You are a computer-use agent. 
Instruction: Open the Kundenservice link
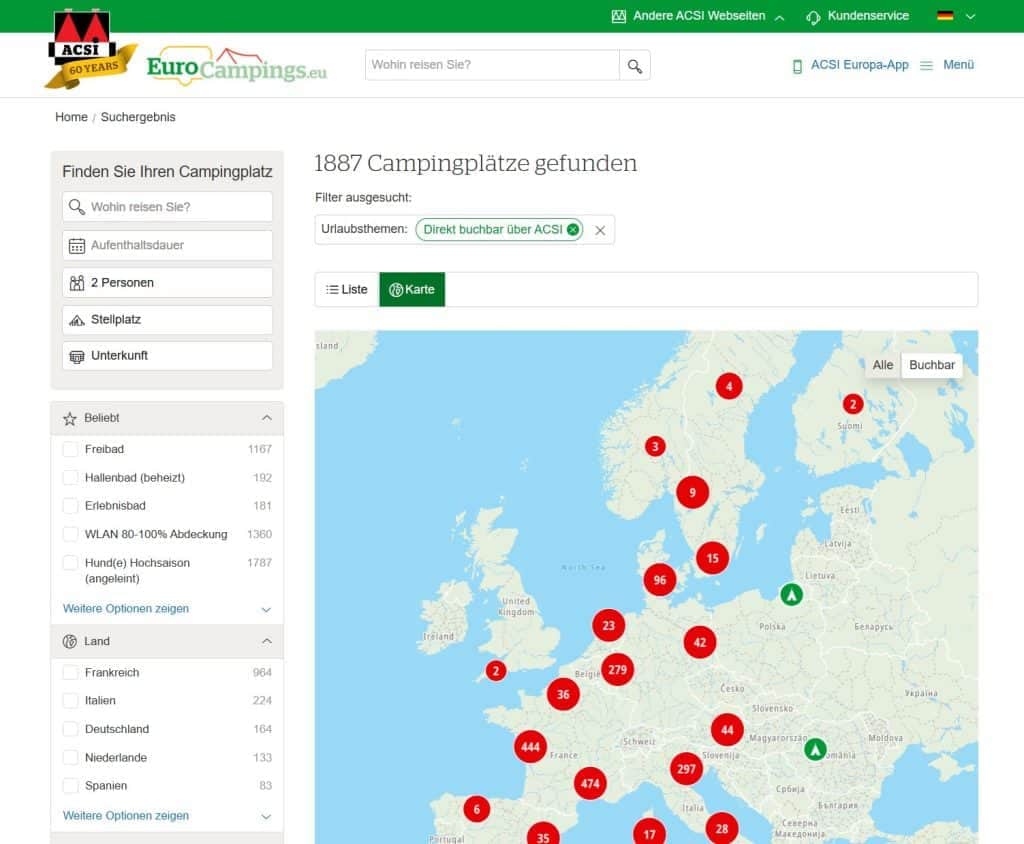click(x=868, y=16)
